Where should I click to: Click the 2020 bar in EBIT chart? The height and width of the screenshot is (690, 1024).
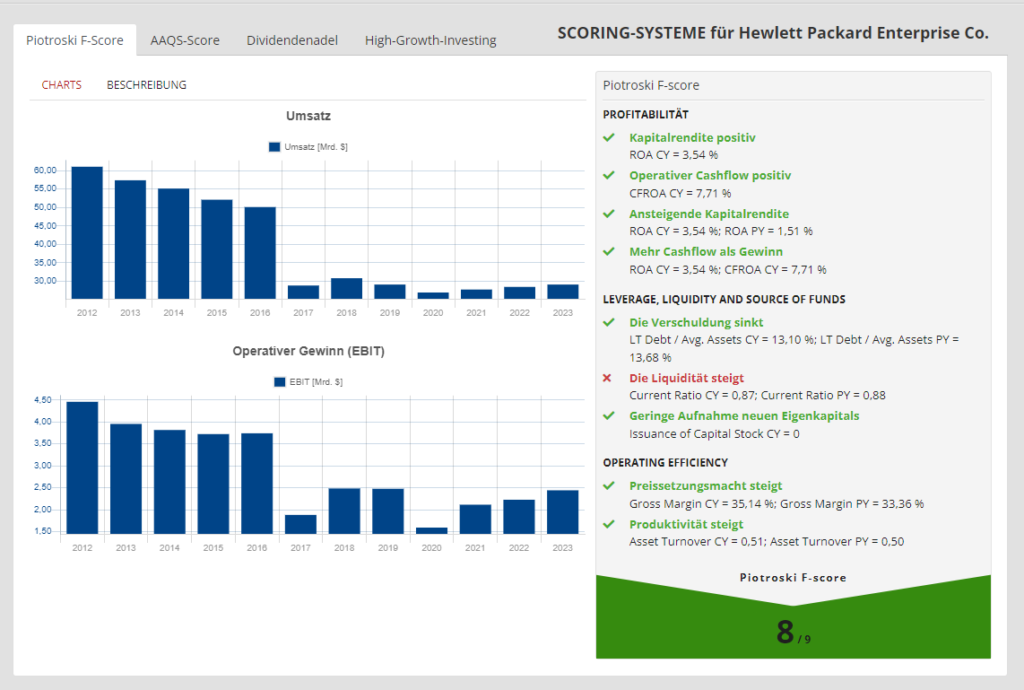[x=431, y=530]
